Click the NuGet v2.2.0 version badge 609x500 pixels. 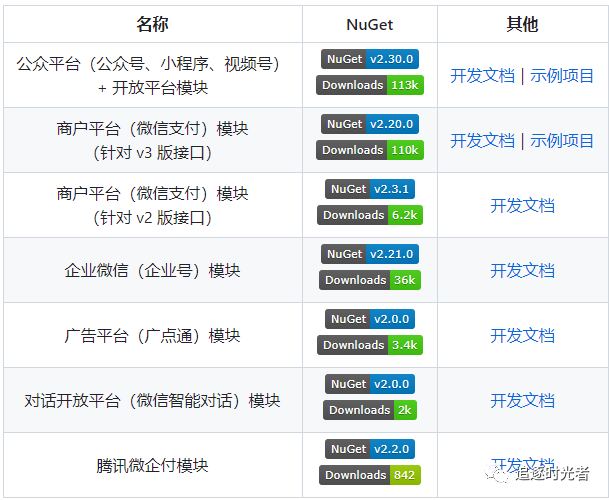370,449
